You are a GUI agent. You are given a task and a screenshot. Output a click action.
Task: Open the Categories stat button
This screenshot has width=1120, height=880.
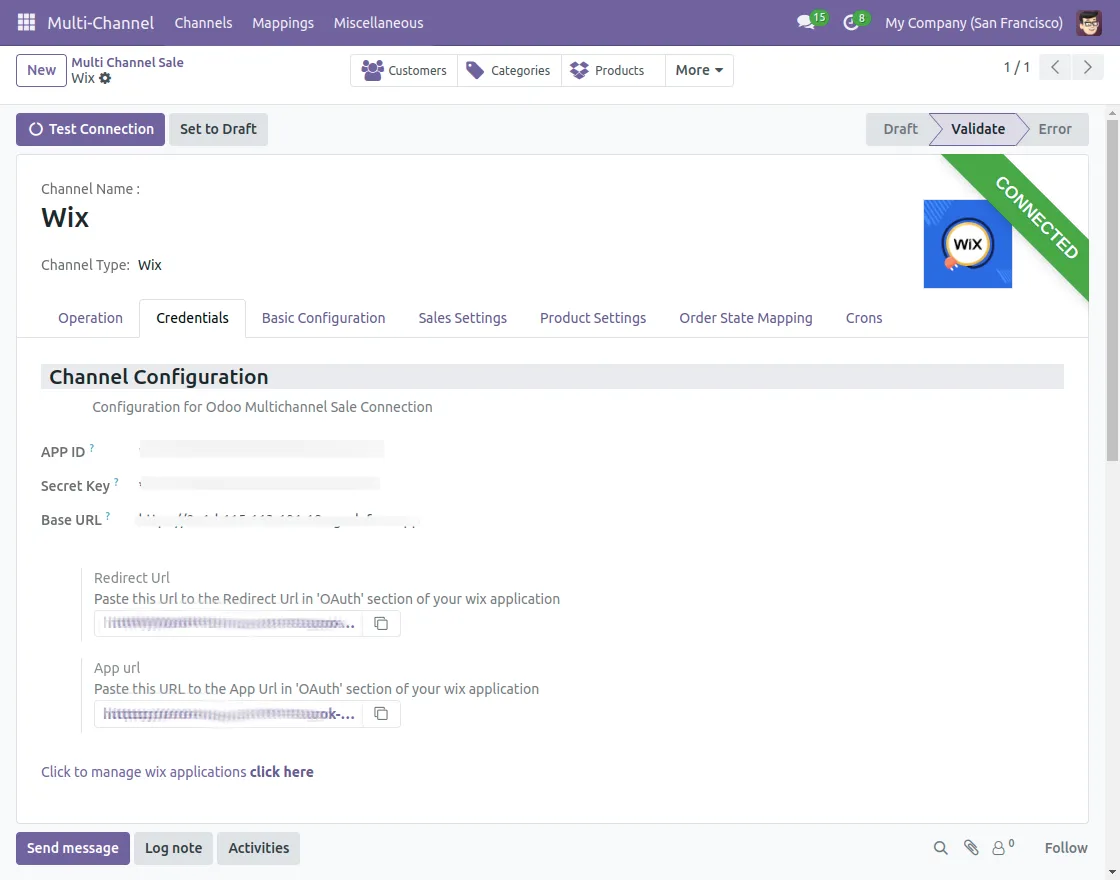pos(509,70)
